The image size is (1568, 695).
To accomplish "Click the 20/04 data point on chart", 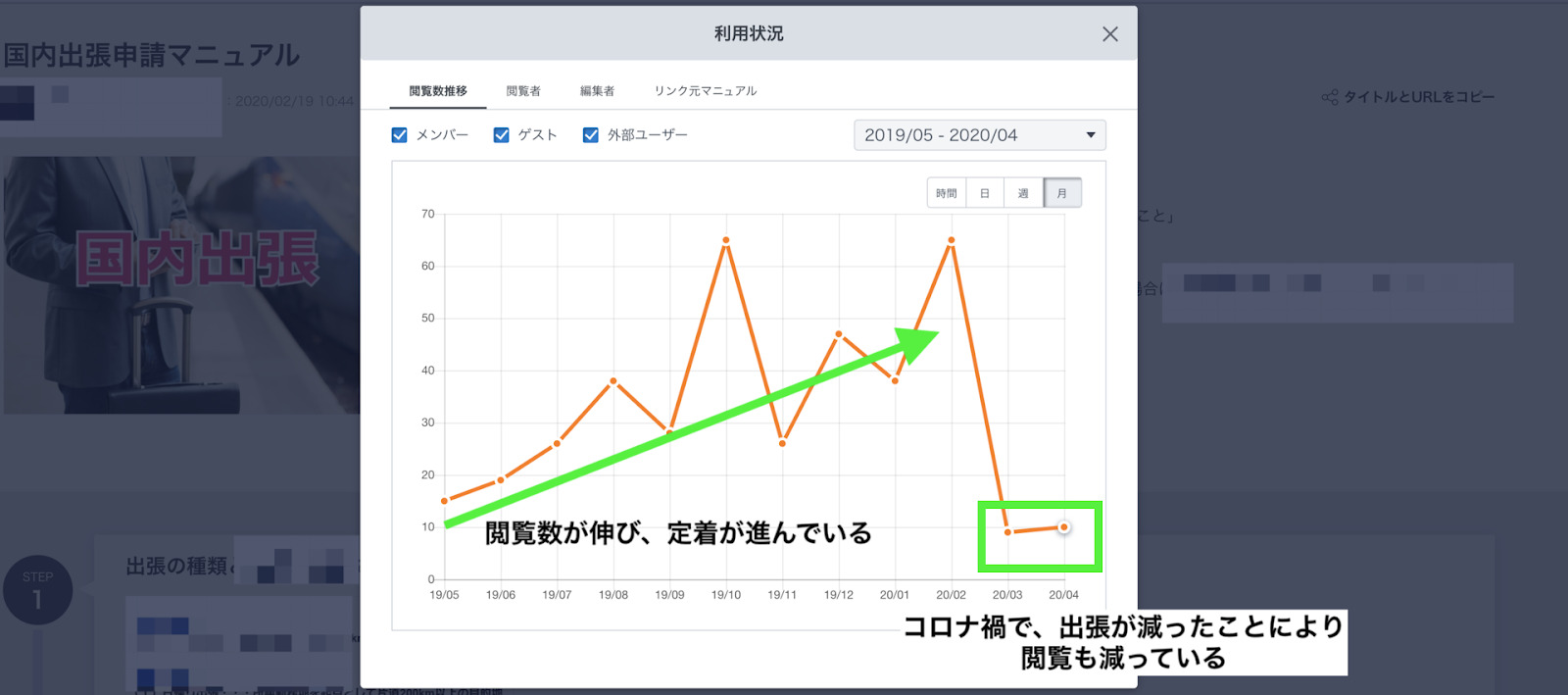I will coord(1063,527).
